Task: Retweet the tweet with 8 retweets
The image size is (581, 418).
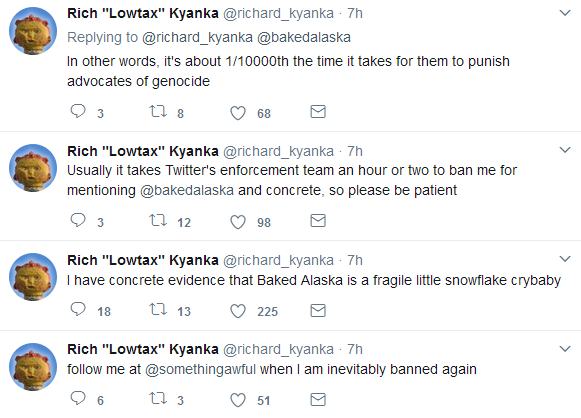Action: click(158, 111)
